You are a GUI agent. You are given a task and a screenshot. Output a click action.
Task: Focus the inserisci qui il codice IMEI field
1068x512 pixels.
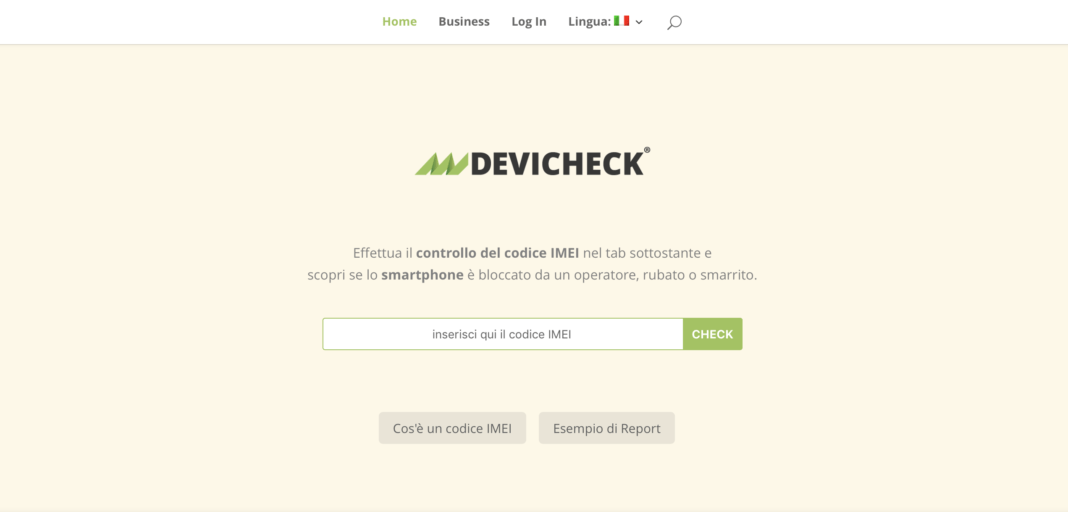(503, 334)
